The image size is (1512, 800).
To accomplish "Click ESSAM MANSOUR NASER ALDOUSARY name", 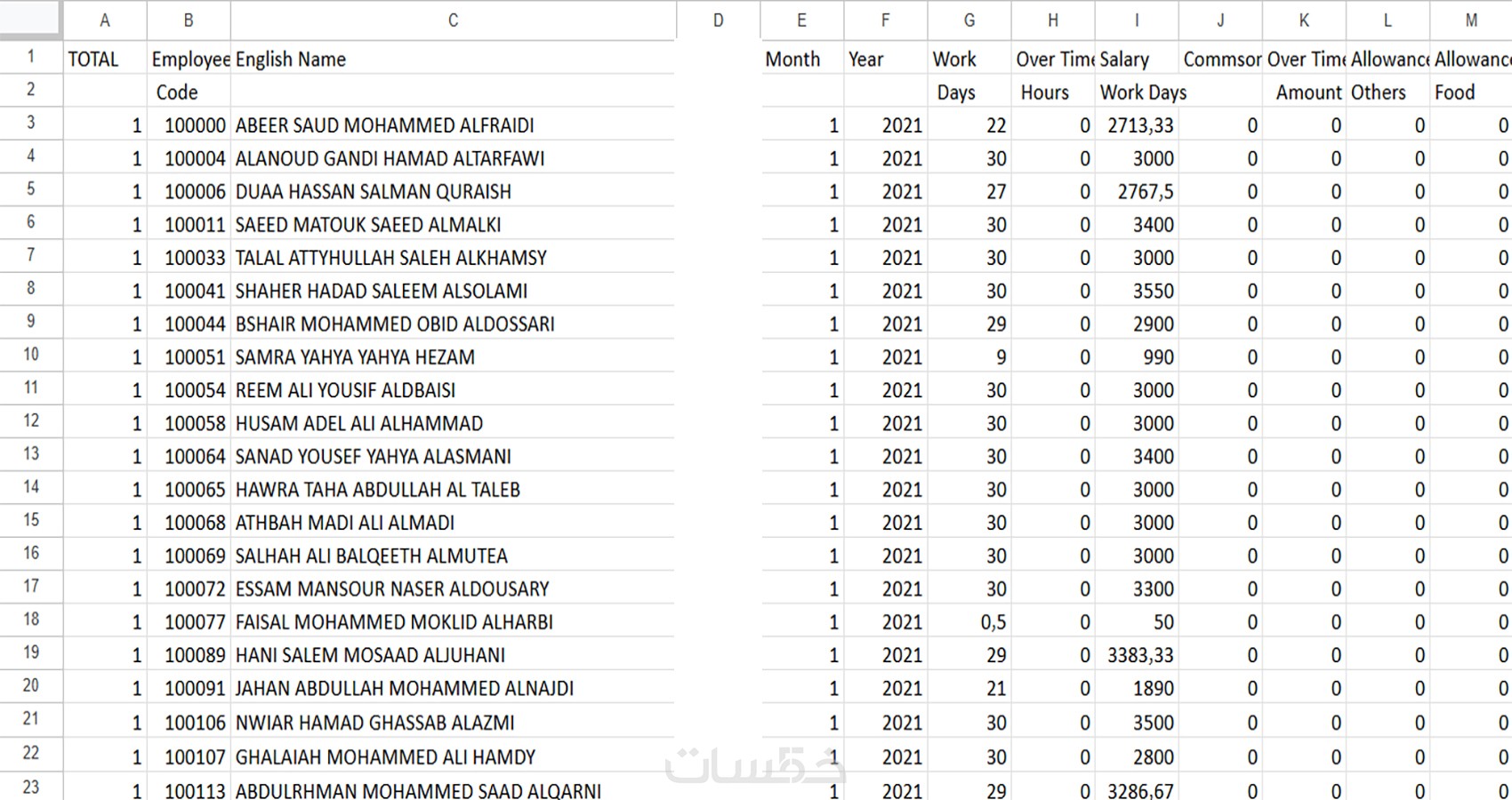I will [392, 588].
